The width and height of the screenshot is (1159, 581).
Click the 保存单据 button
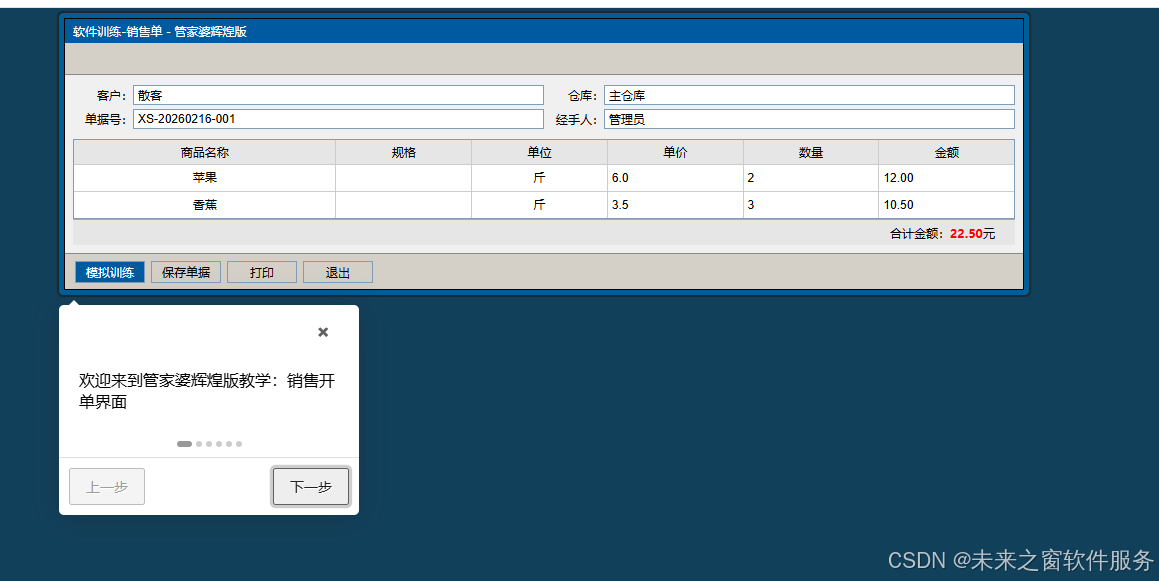click(x=186, y=272)
